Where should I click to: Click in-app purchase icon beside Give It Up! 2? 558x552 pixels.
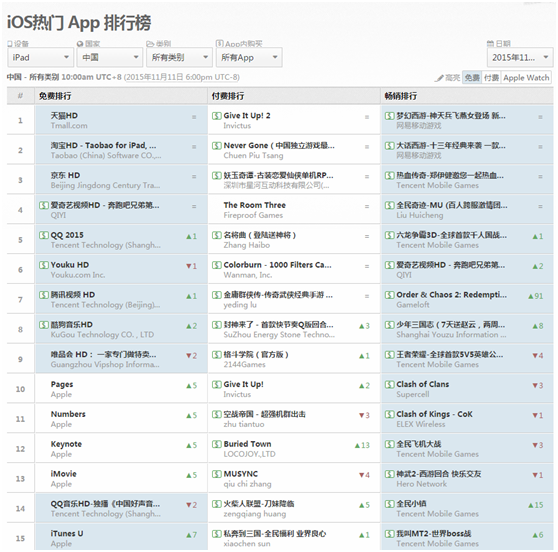[216, 116]
